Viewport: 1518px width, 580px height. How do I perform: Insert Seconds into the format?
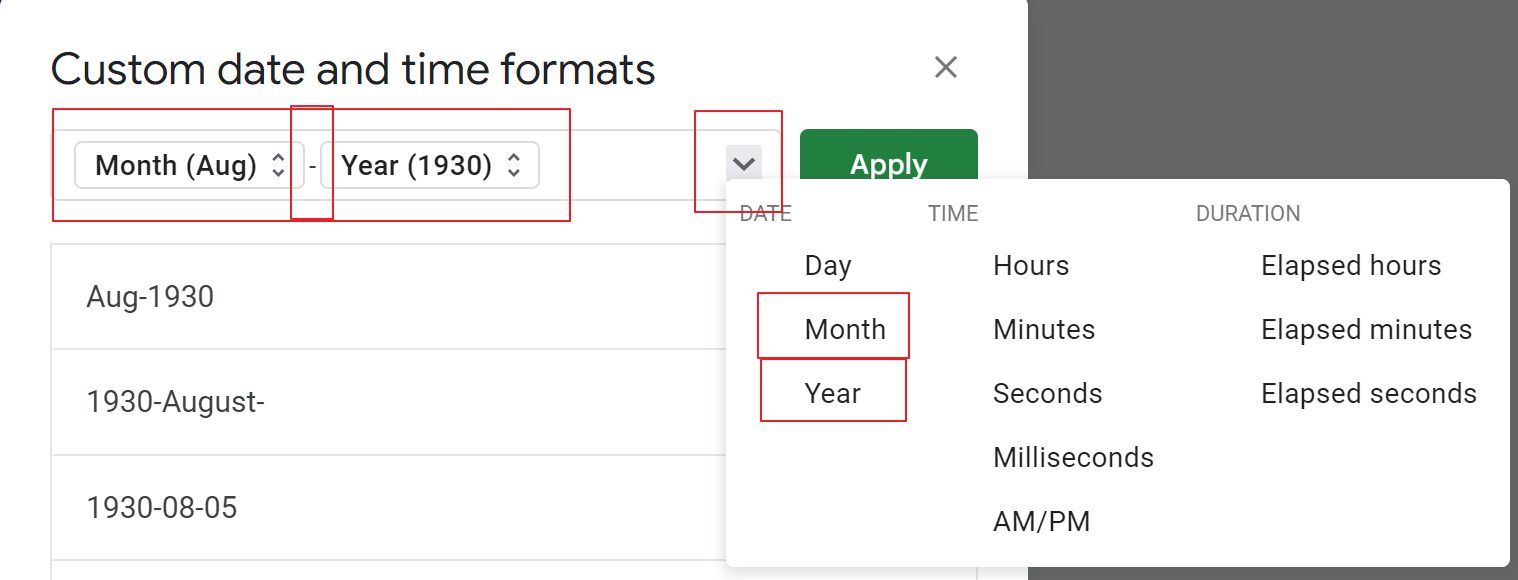(x=1047, y=393)
